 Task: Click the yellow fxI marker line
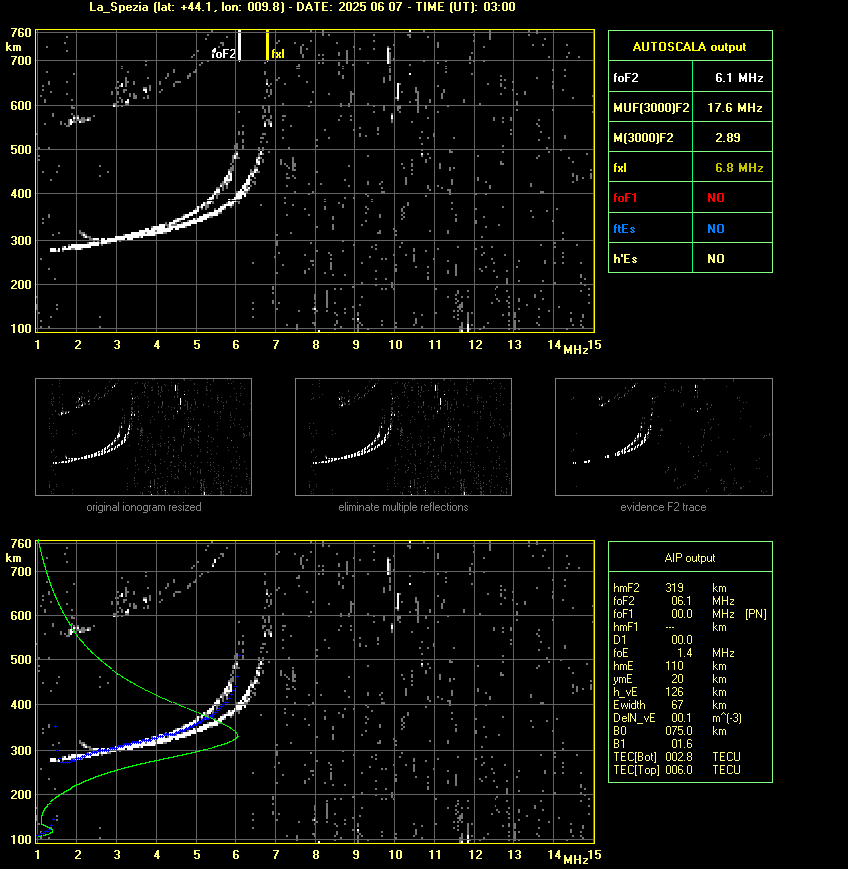point(267,45)
